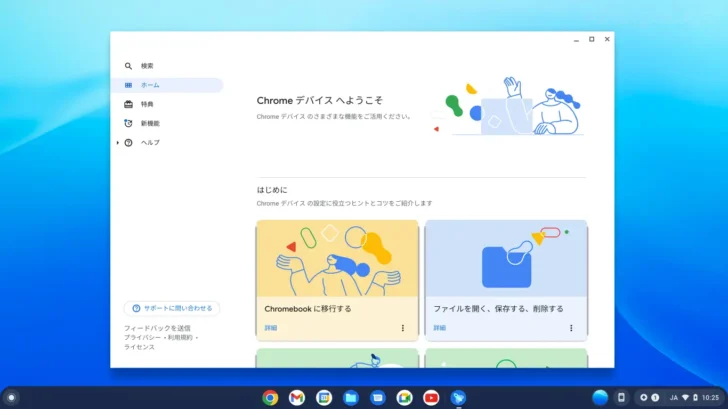
Task: Click the JA input method indicator
Action: tap(674, 398)
